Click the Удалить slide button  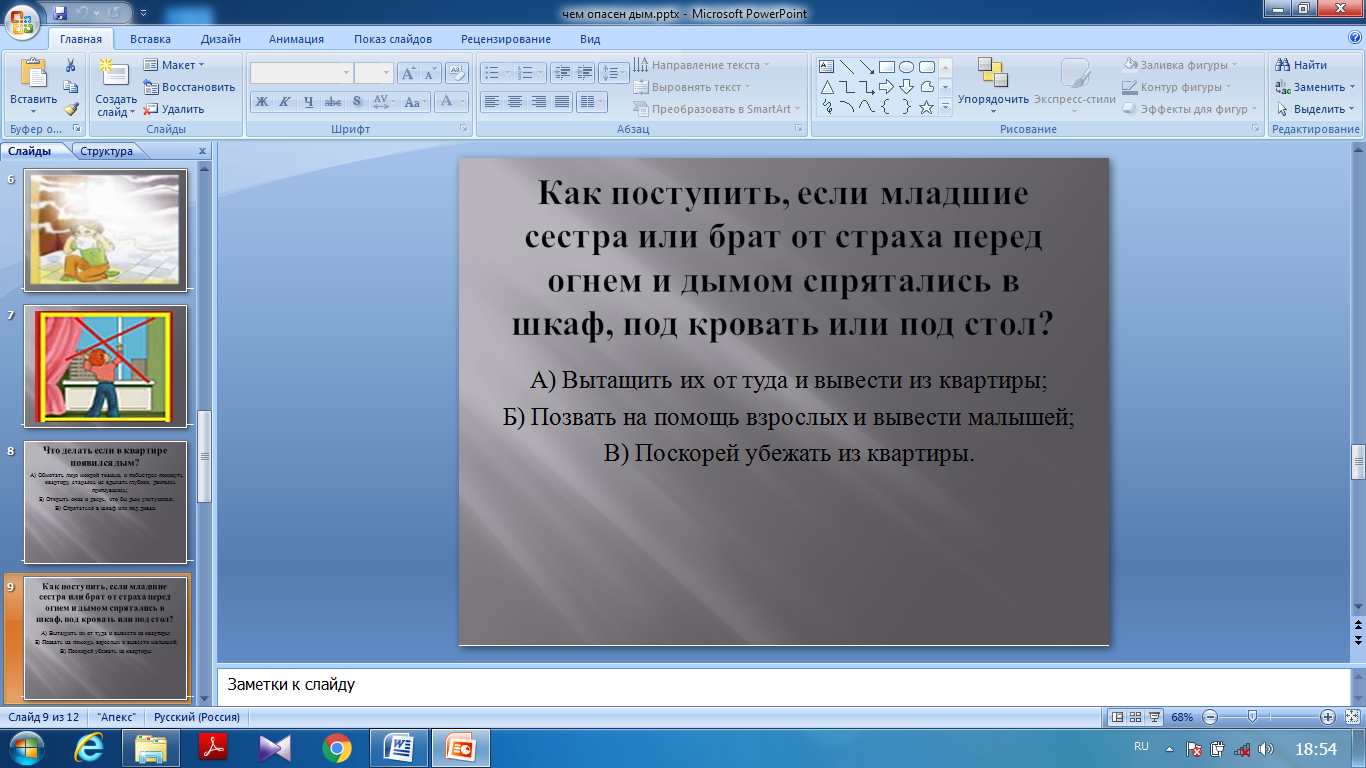click(x=175, y=109)
